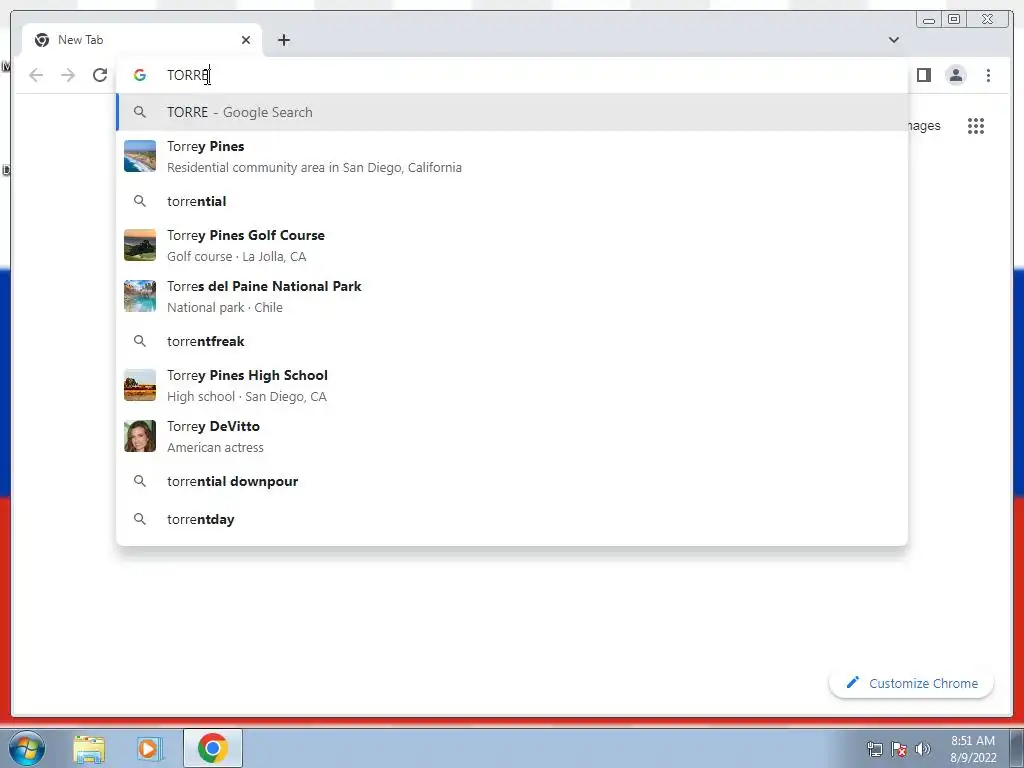
Task: Restore down the Chrome window
Action: pos(954,20)
